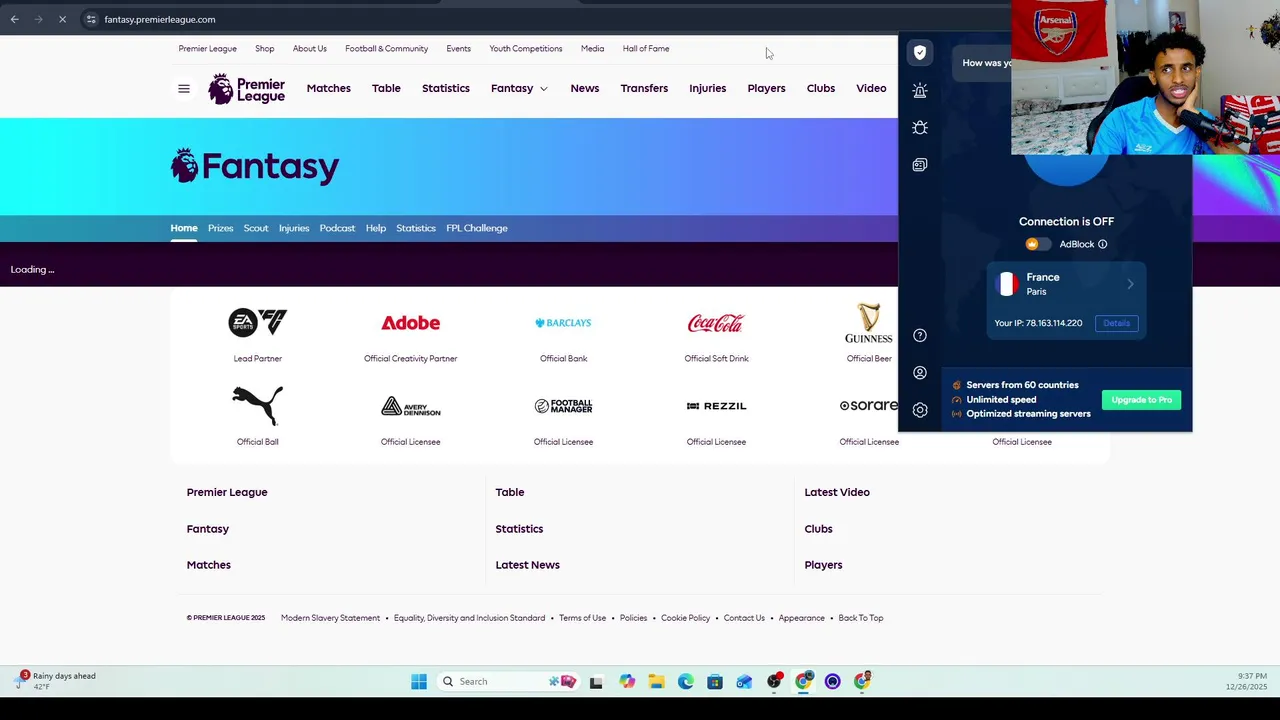The image size is (1280, 720).
Task: Open the hamburger menu next to Premier League logo
Action: (x=184, y=89)
